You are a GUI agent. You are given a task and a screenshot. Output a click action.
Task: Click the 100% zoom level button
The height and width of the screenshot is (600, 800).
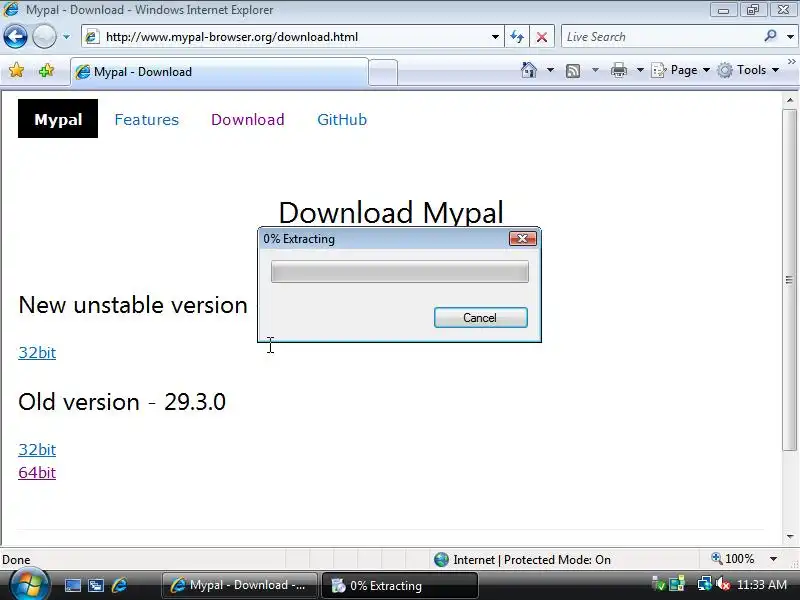pyautogui.click(x=733, y=559)
